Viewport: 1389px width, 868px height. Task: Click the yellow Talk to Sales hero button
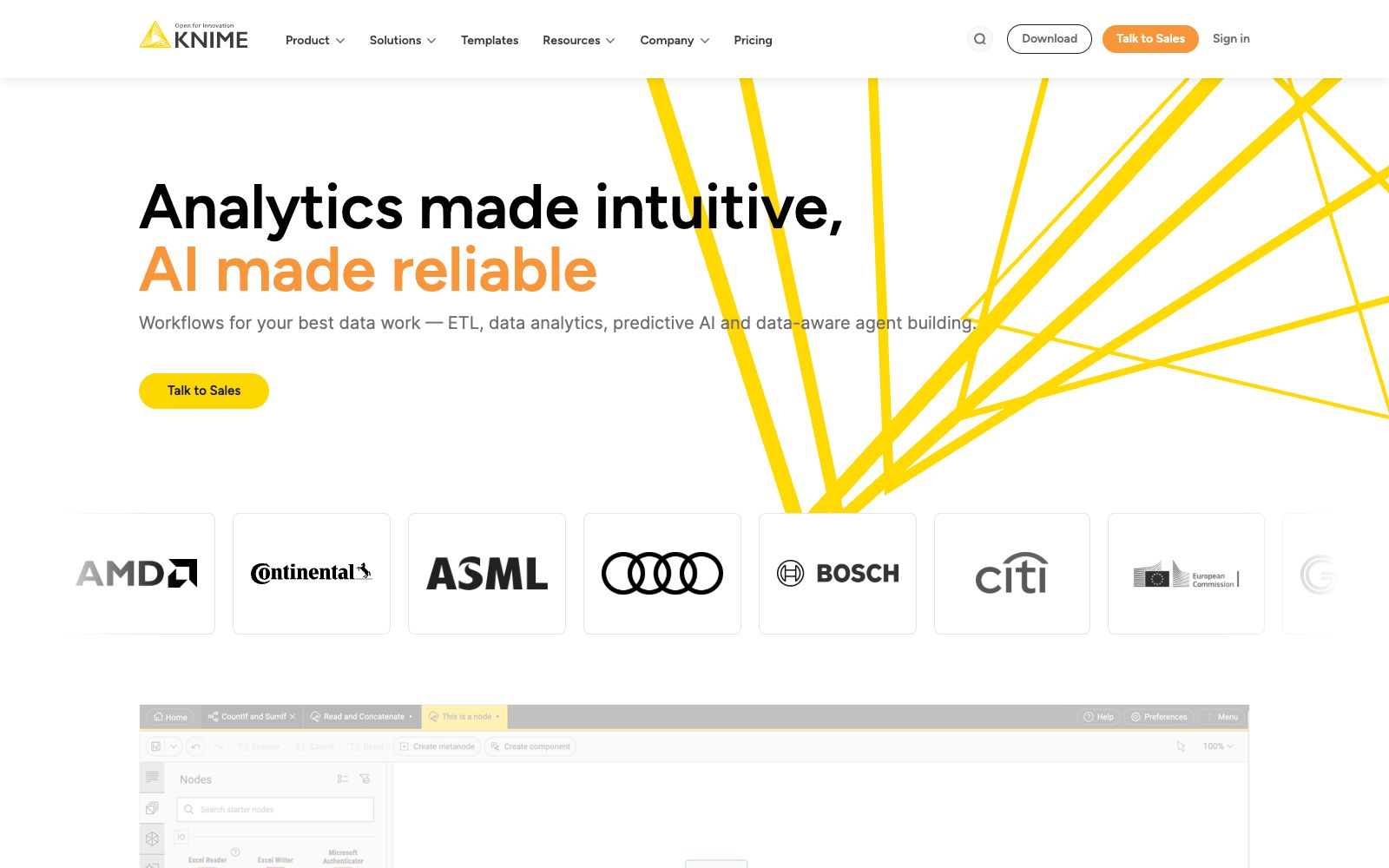(x=204, y=391)
